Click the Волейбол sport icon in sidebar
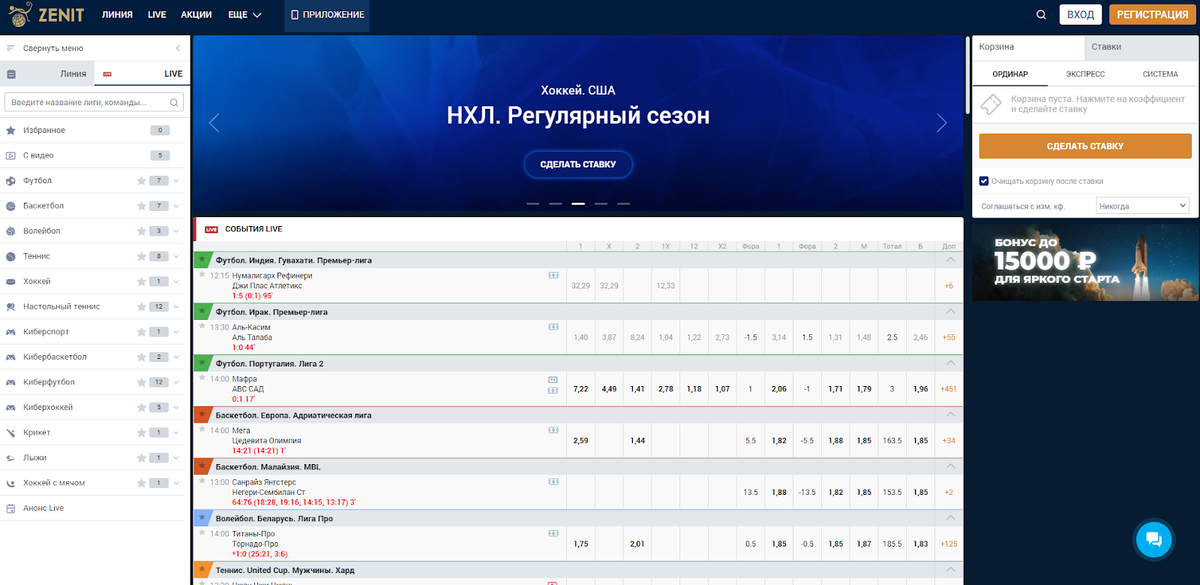1200x585 pixels. coord(11,231)
